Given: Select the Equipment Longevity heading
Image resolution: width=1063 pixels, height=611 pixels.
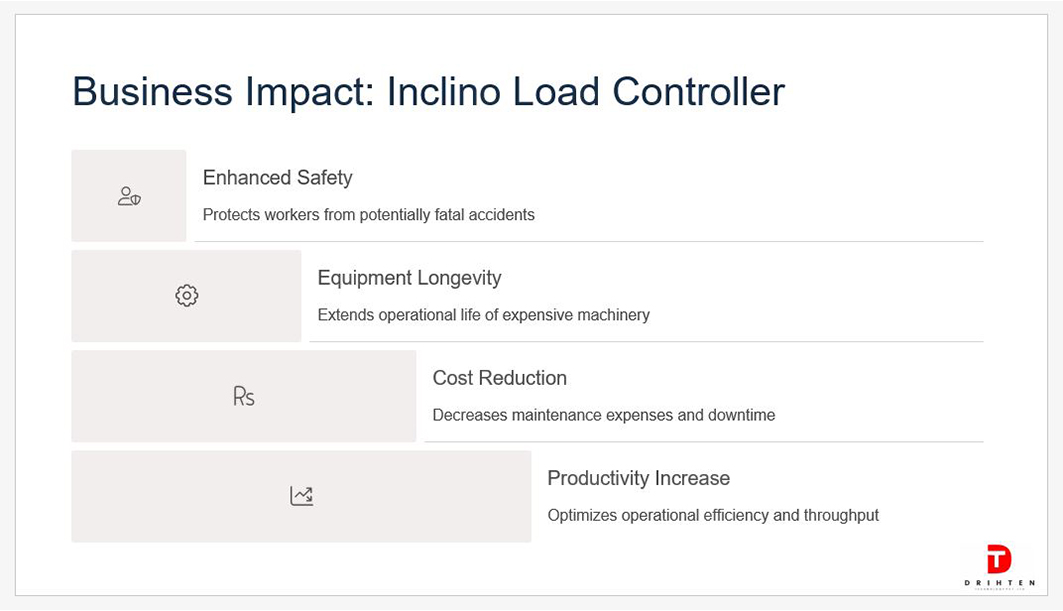Looking at the screenshot, I should [x=409, y=278].
